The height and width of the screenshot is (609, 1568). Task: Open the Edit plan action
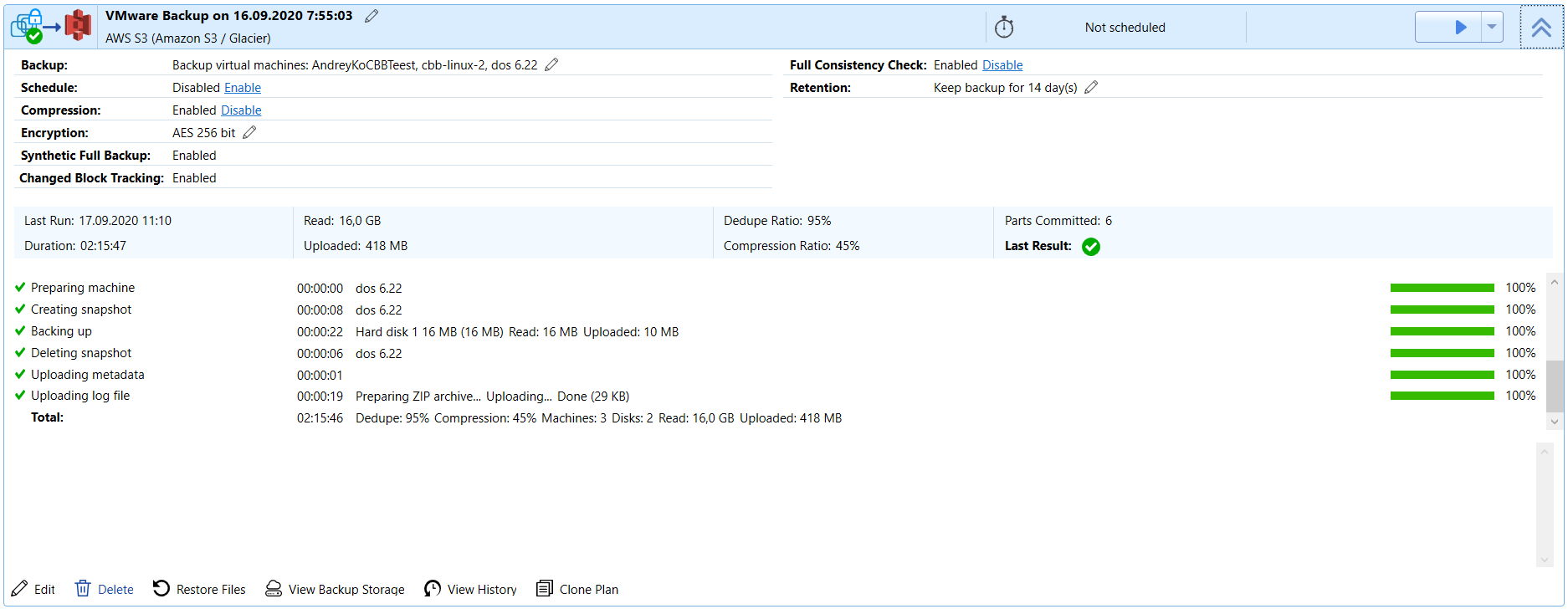click(33, 589)
